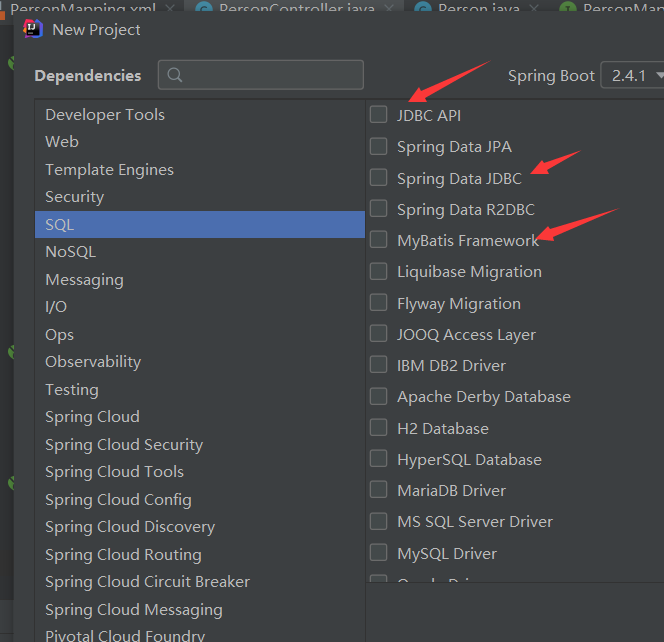Select the Testing category

[199, 390]
